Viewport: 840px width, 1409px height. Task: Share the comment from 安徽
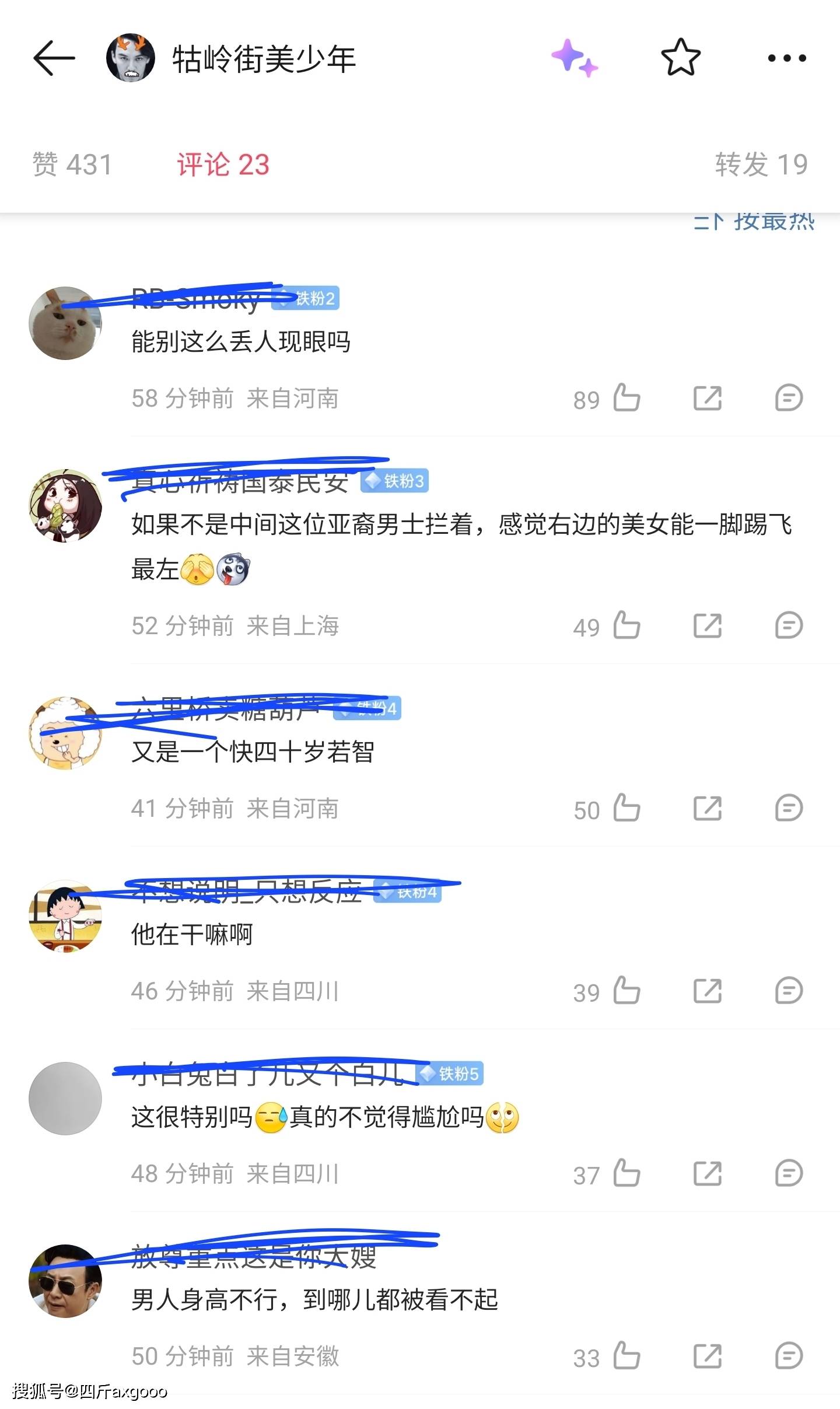coord(708,1356)
